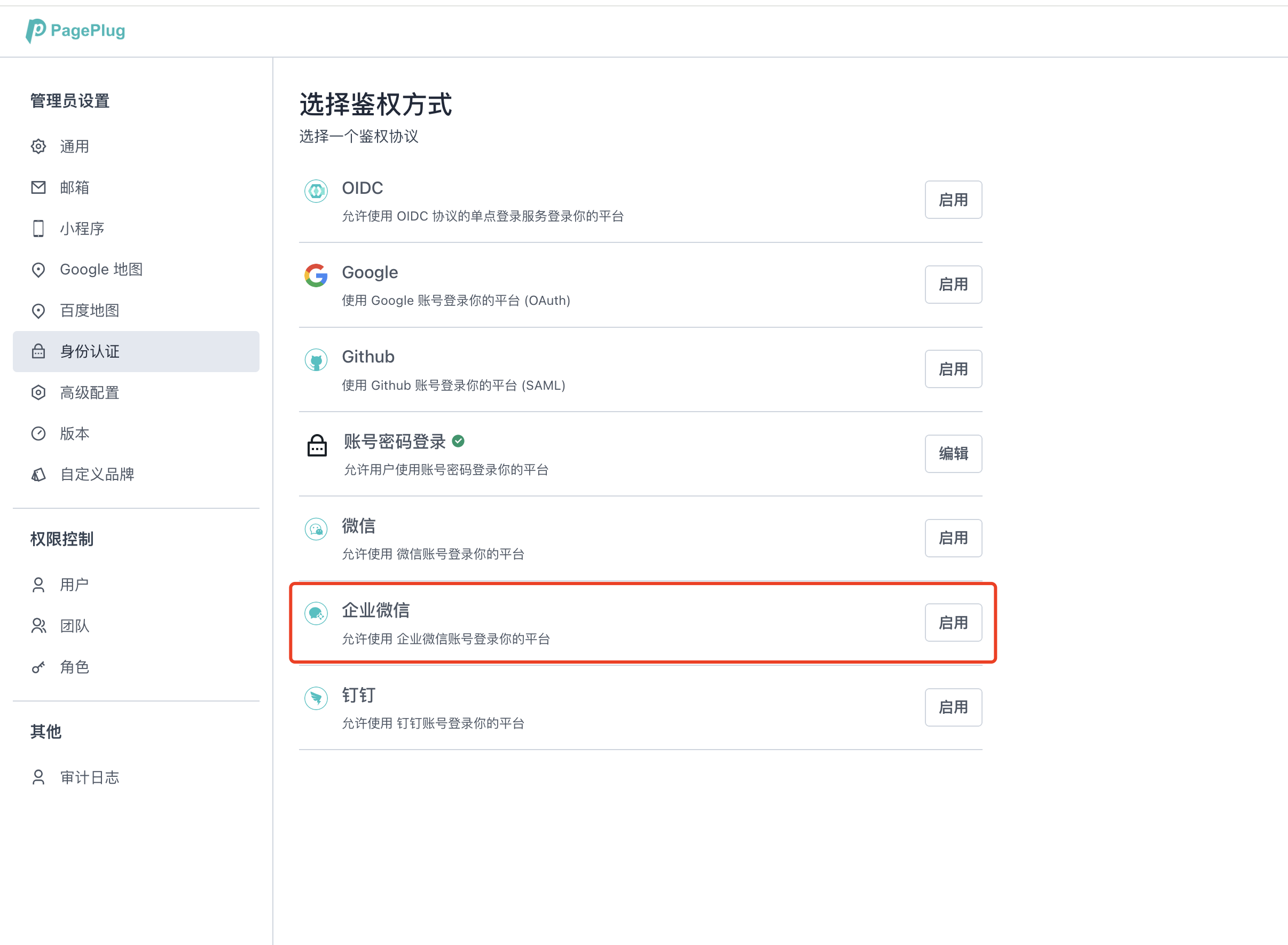Open 百度地图 settings
The height and width of the screenshot is (945, 1288).
[x=136, y=311]
